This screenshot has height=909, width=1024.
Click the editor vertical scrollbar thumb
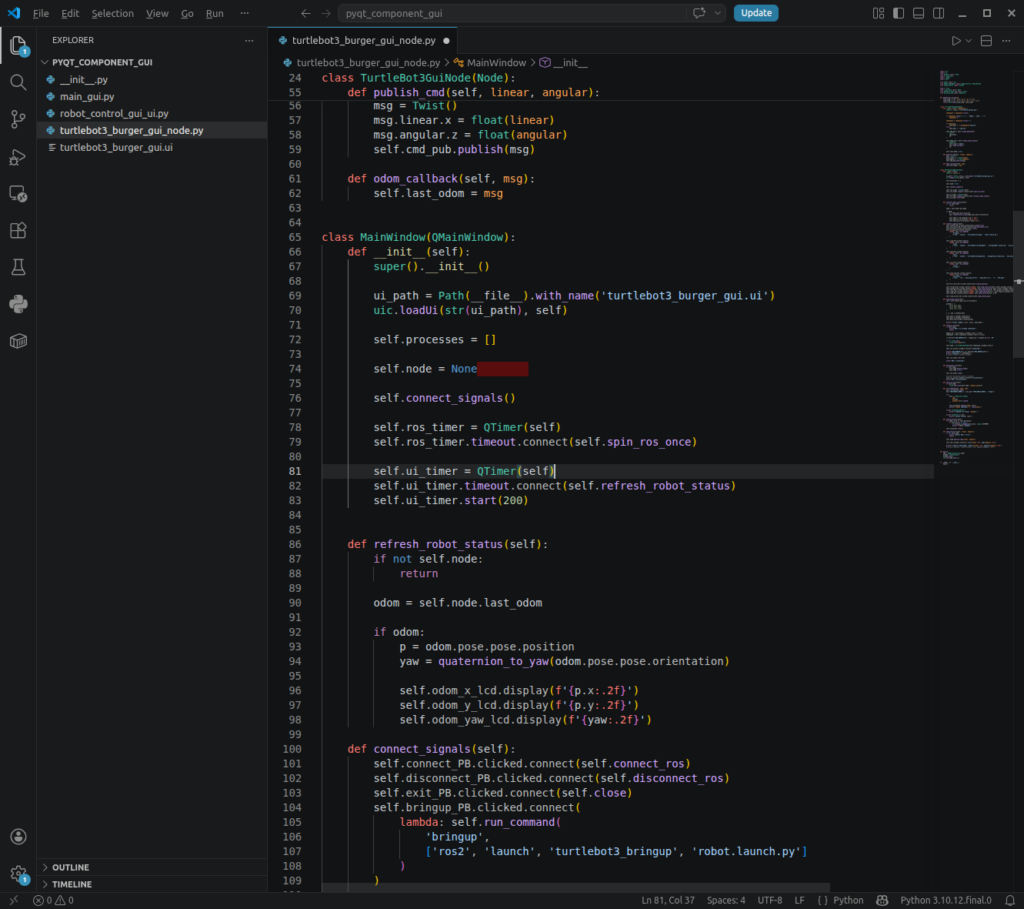tap(1018, 284)
